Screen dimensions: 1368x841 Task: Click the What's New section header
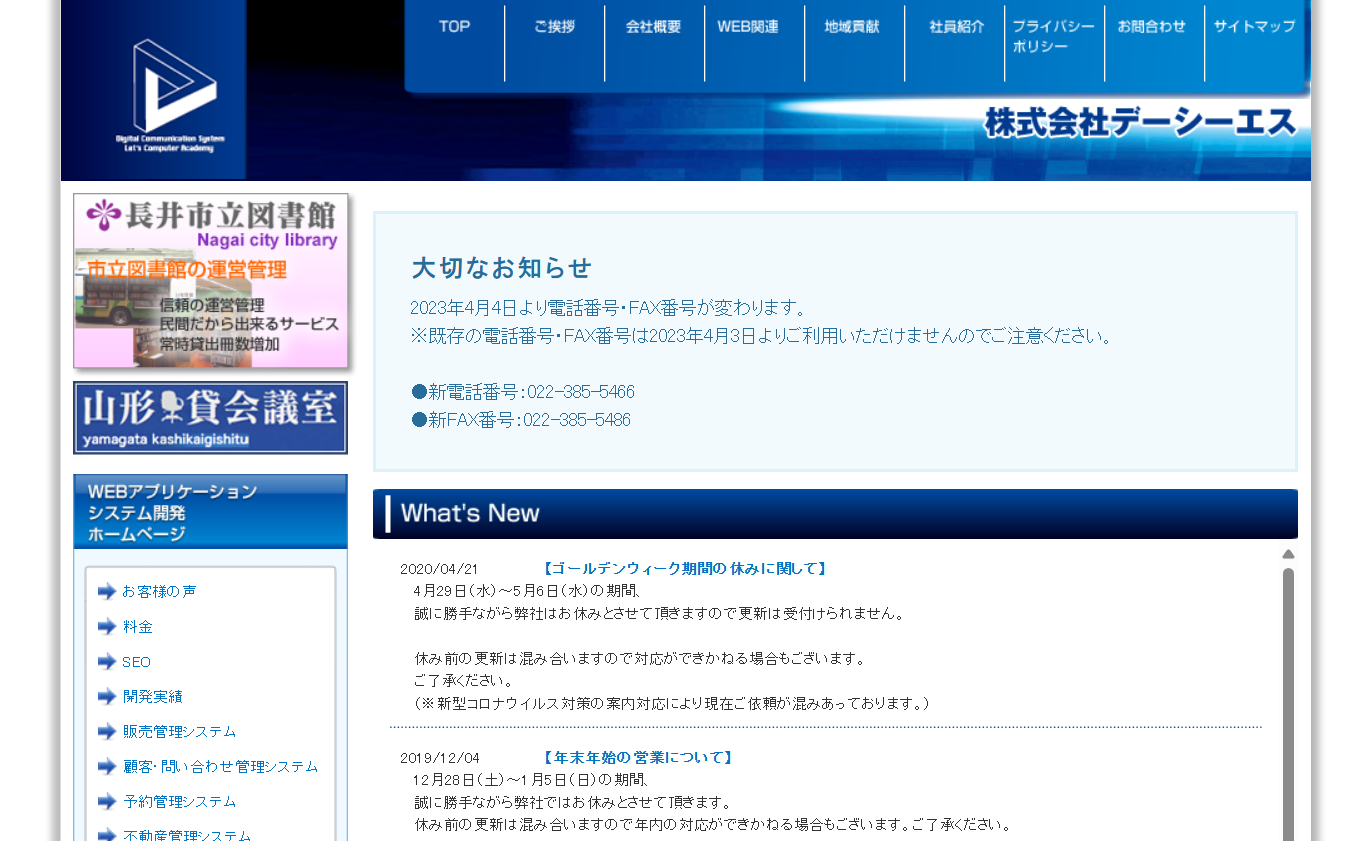point(835,514)
